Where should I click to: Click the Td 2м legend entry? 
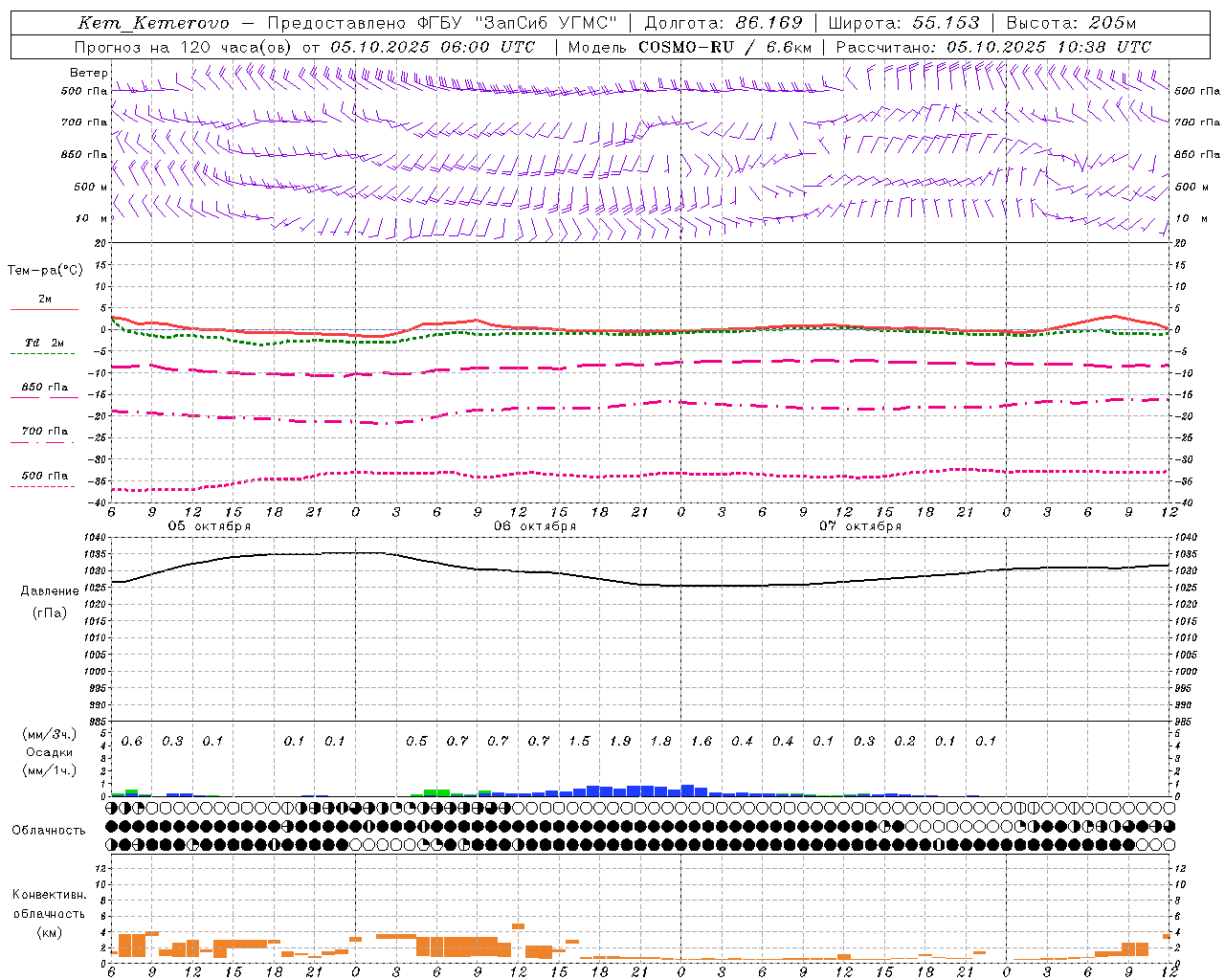[45, 343]
